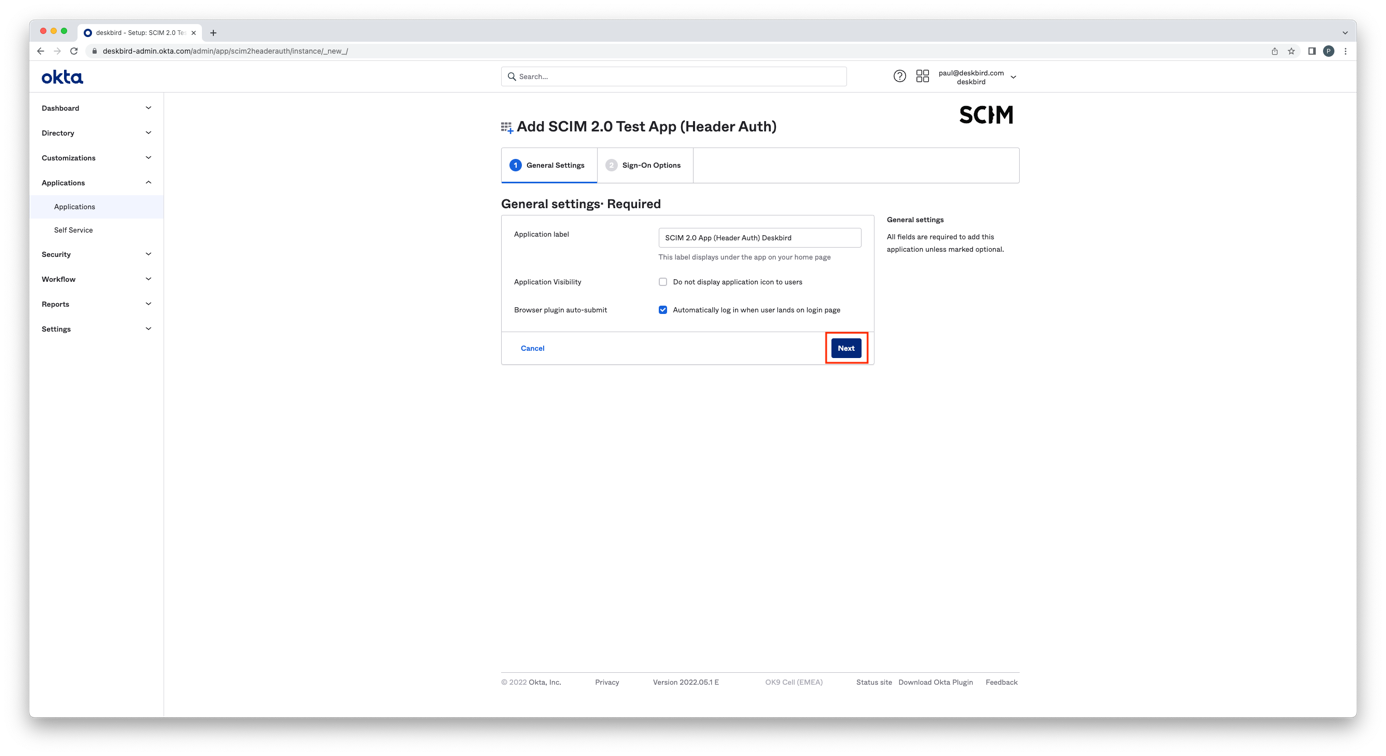Reload the page with the refresh icon
This screenshot has height=756, width=1386.
pyautogui.click(x=74, y=51)
